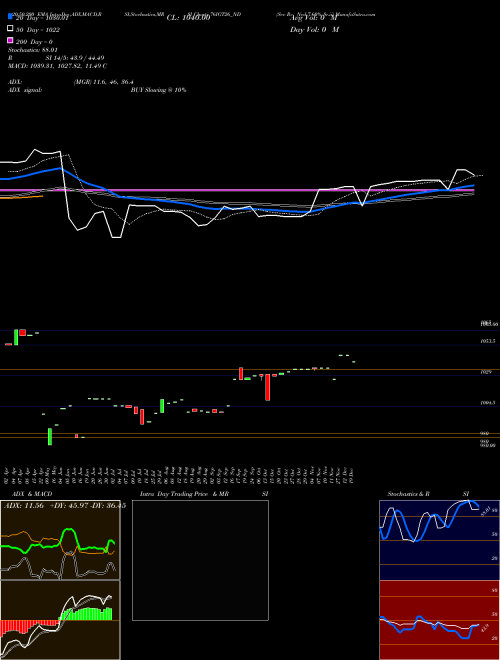
Task: Click the 1053.5 price axis label
Action: pyautogui.click(x=488, y=341)
